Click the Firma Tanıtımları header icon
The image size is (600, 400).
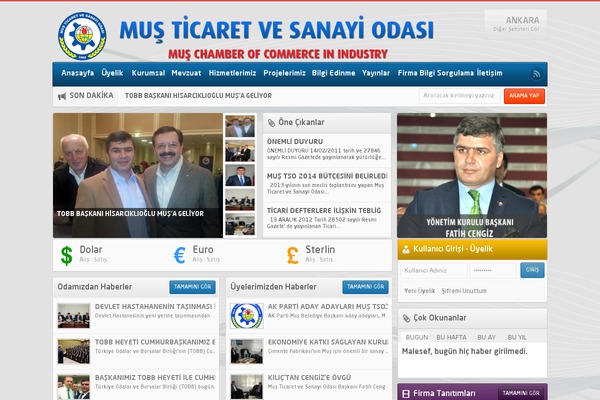406,393
